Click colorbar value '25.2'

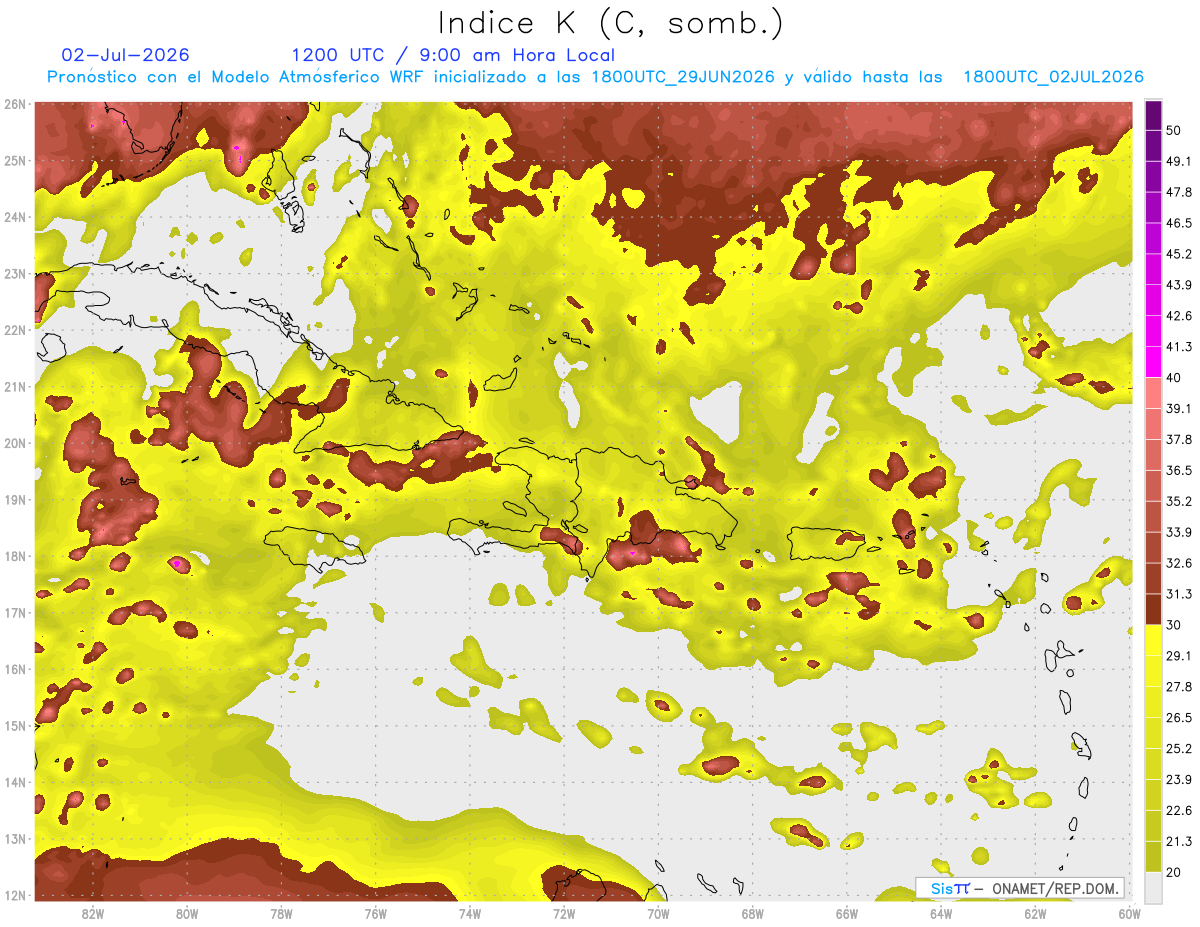click(1178, 749)
